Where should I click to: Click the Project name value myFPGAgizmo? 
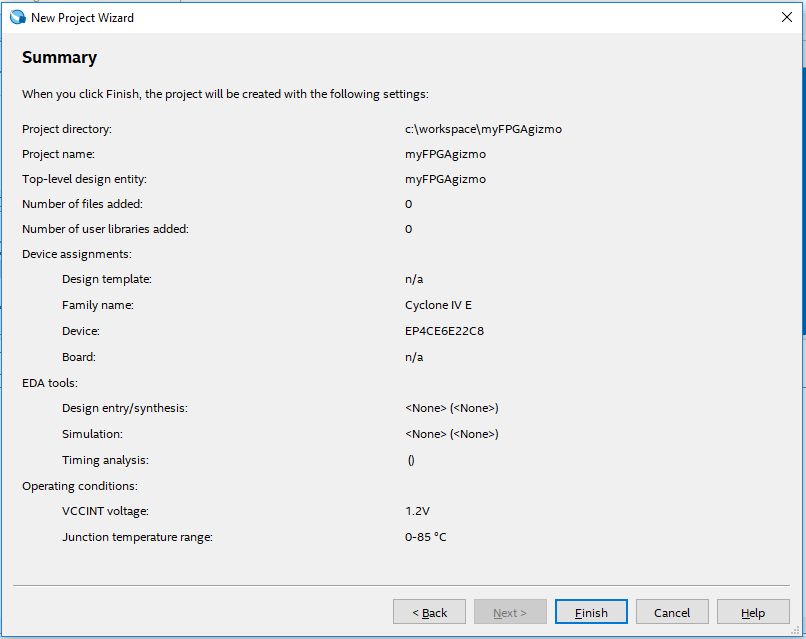click(445, 154)
